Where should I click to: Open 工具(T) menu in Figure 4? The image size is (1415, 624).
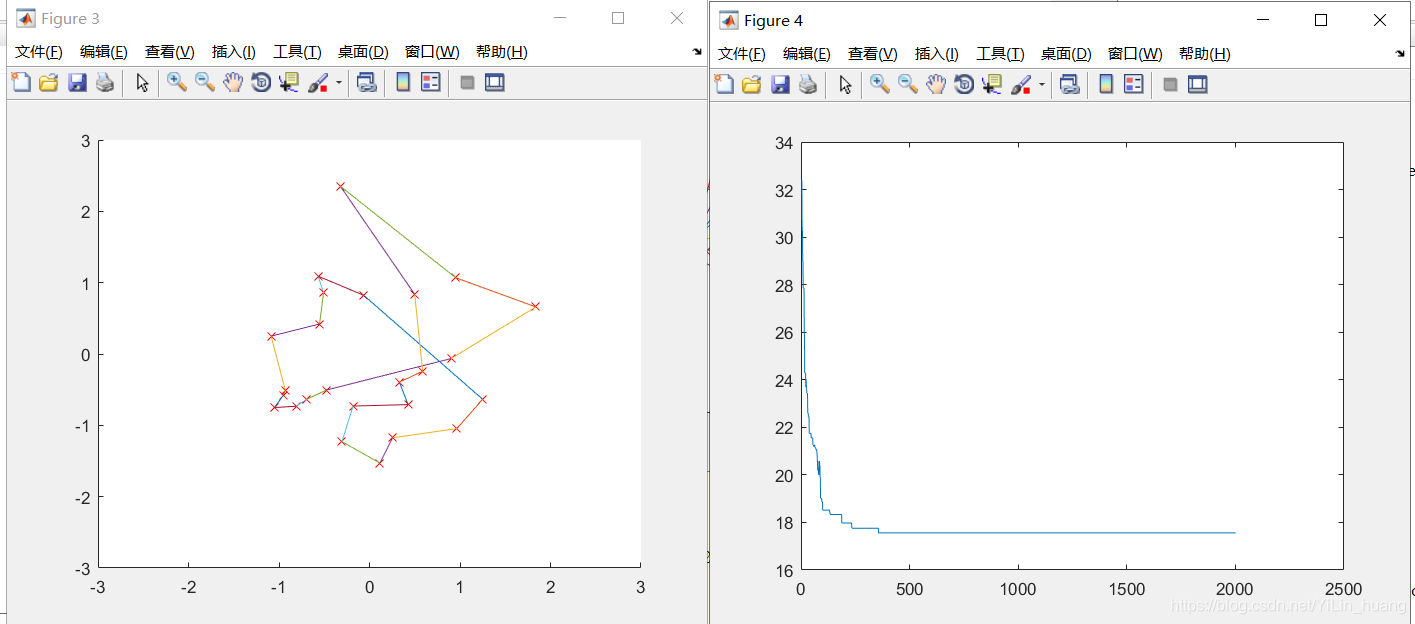(1000, 54)
